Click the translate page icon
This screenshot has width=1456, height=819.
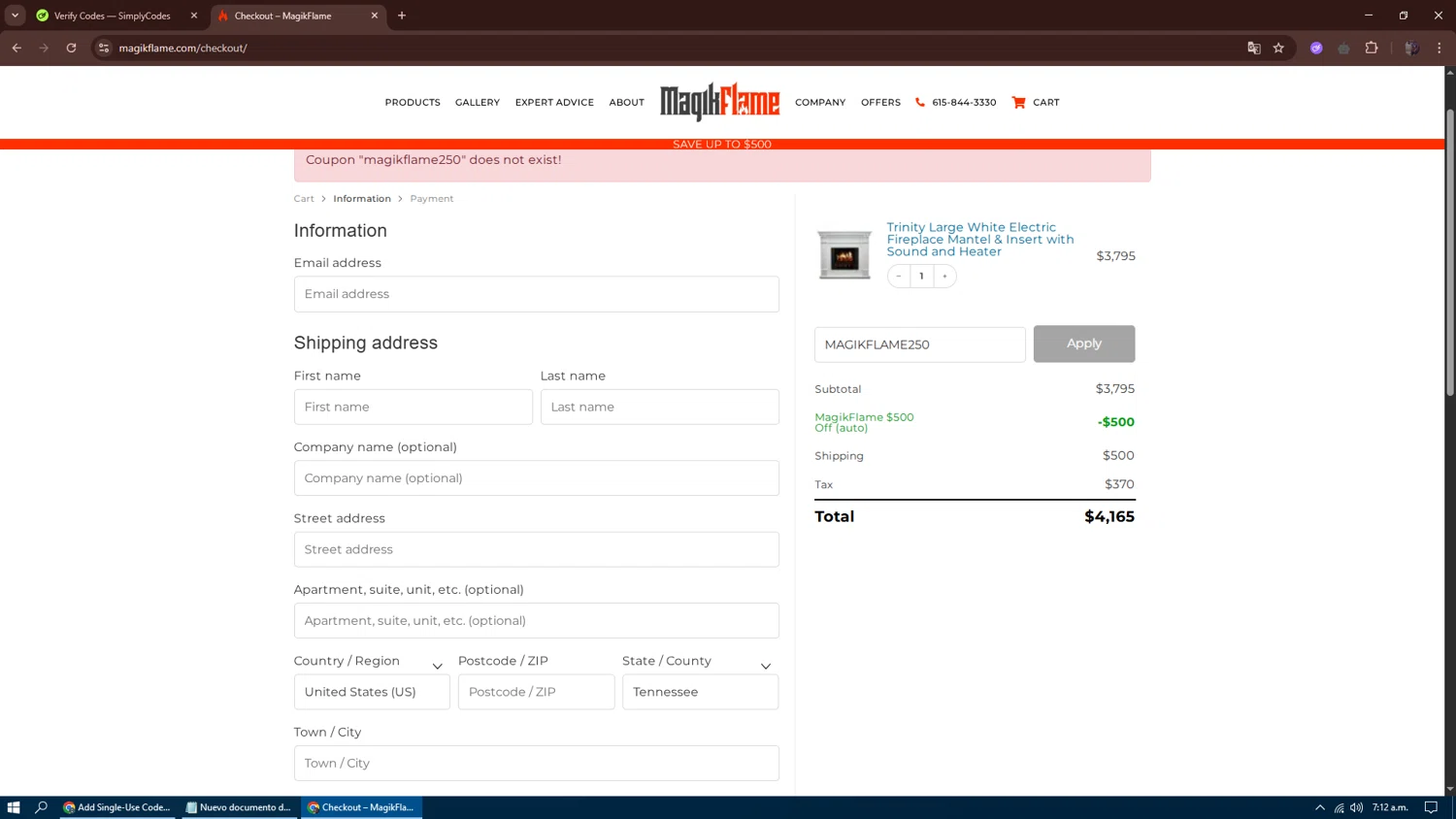pyautogui.click(x=1253, y=48)
